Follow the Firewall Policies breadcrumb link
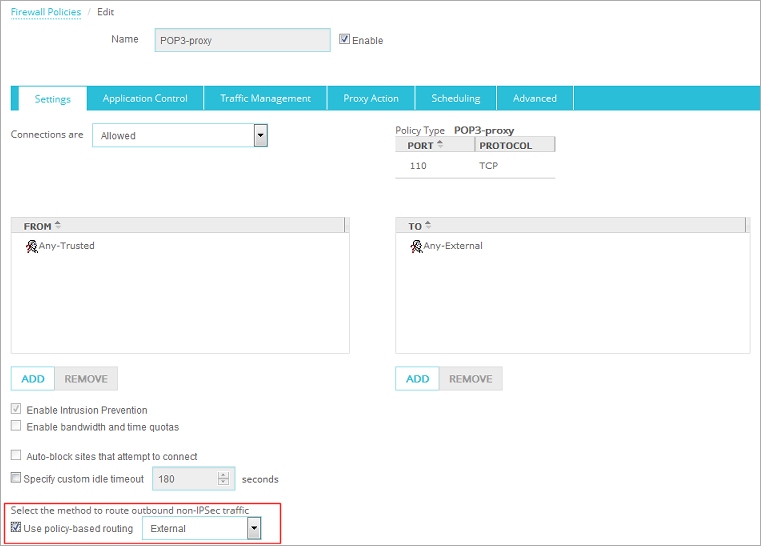 [46, 12]
